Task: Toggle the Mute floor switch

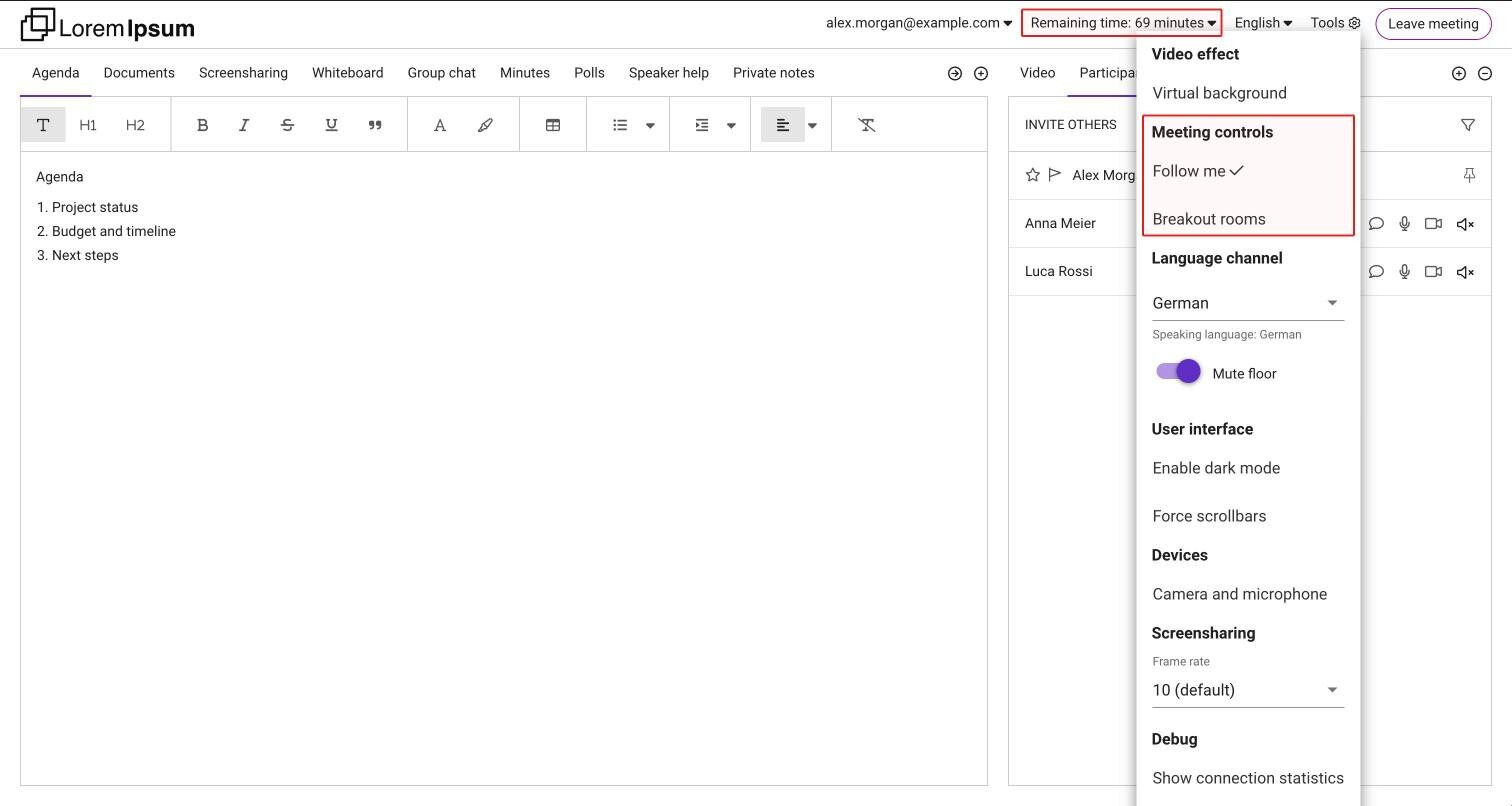Action: point(1178,372)
